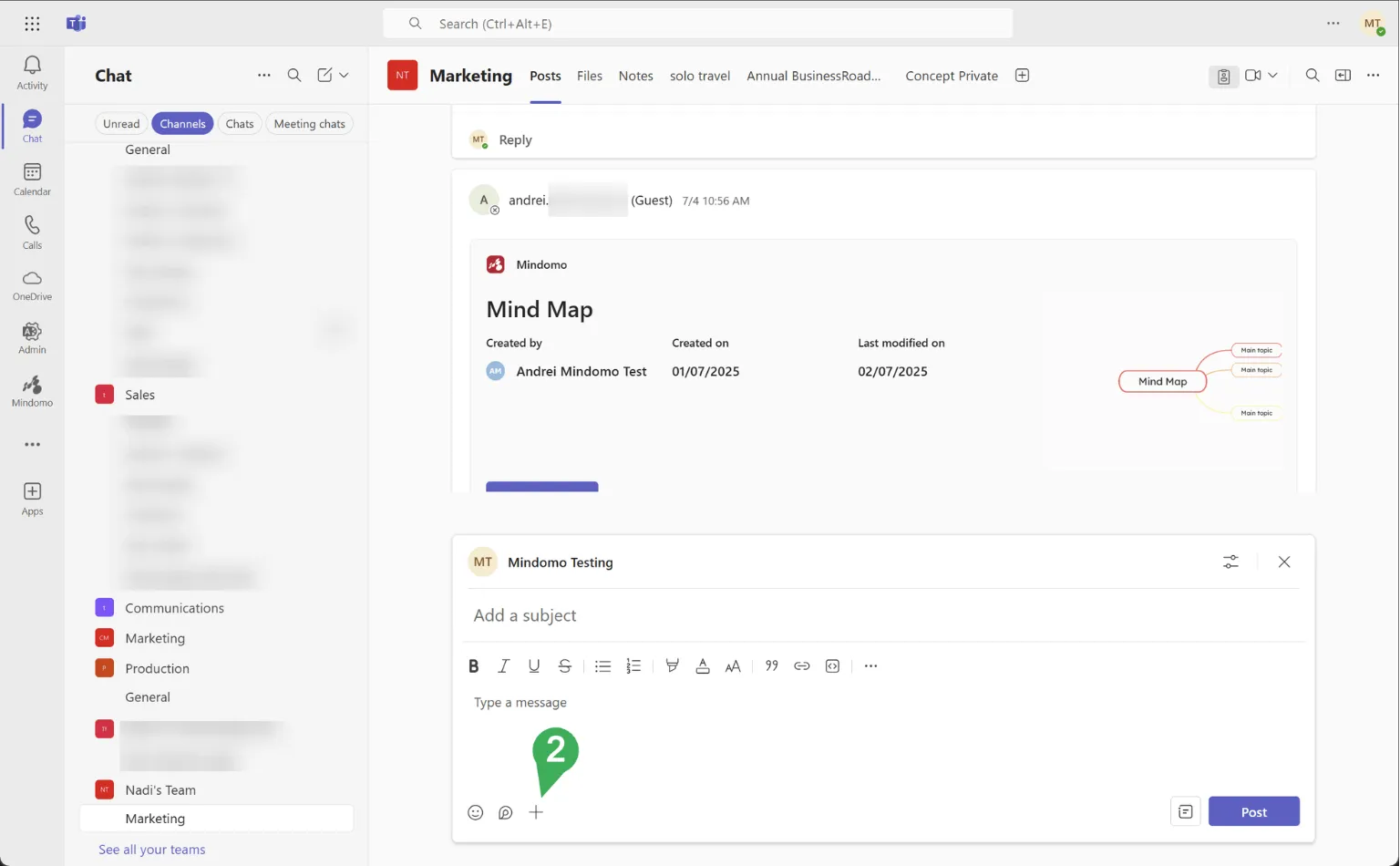Toggle bold text formatting
This screenshot has height=866, width=1400.
(x=473, y=666)
